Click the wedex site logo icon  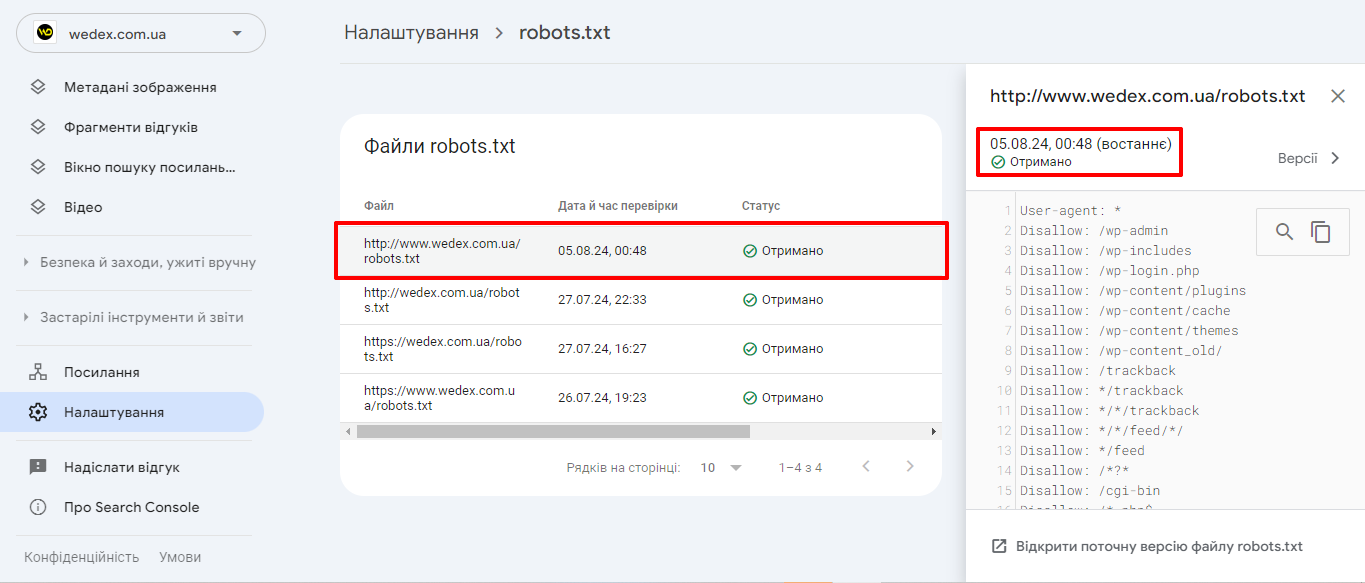[x=45, y=33]
